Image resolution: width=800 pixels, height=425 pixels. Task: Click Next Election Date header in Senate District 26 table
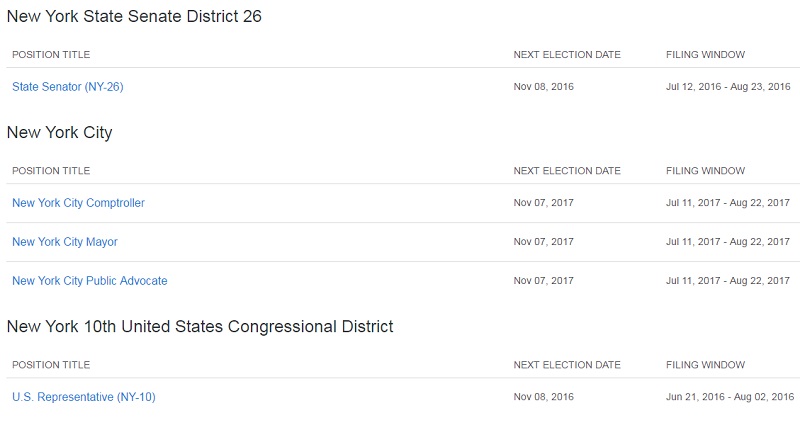click(x=567, y=55)
